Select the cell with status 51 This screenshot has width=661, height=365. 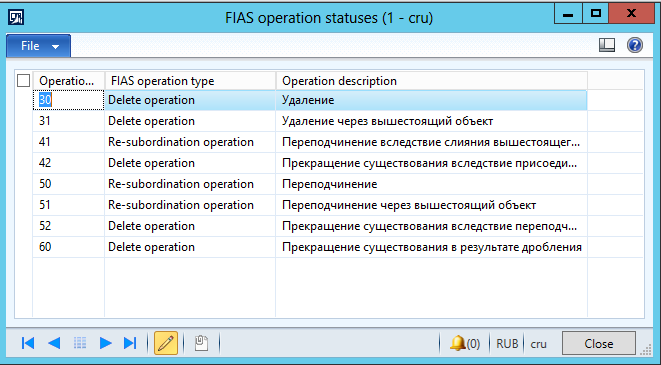point(68,205)
